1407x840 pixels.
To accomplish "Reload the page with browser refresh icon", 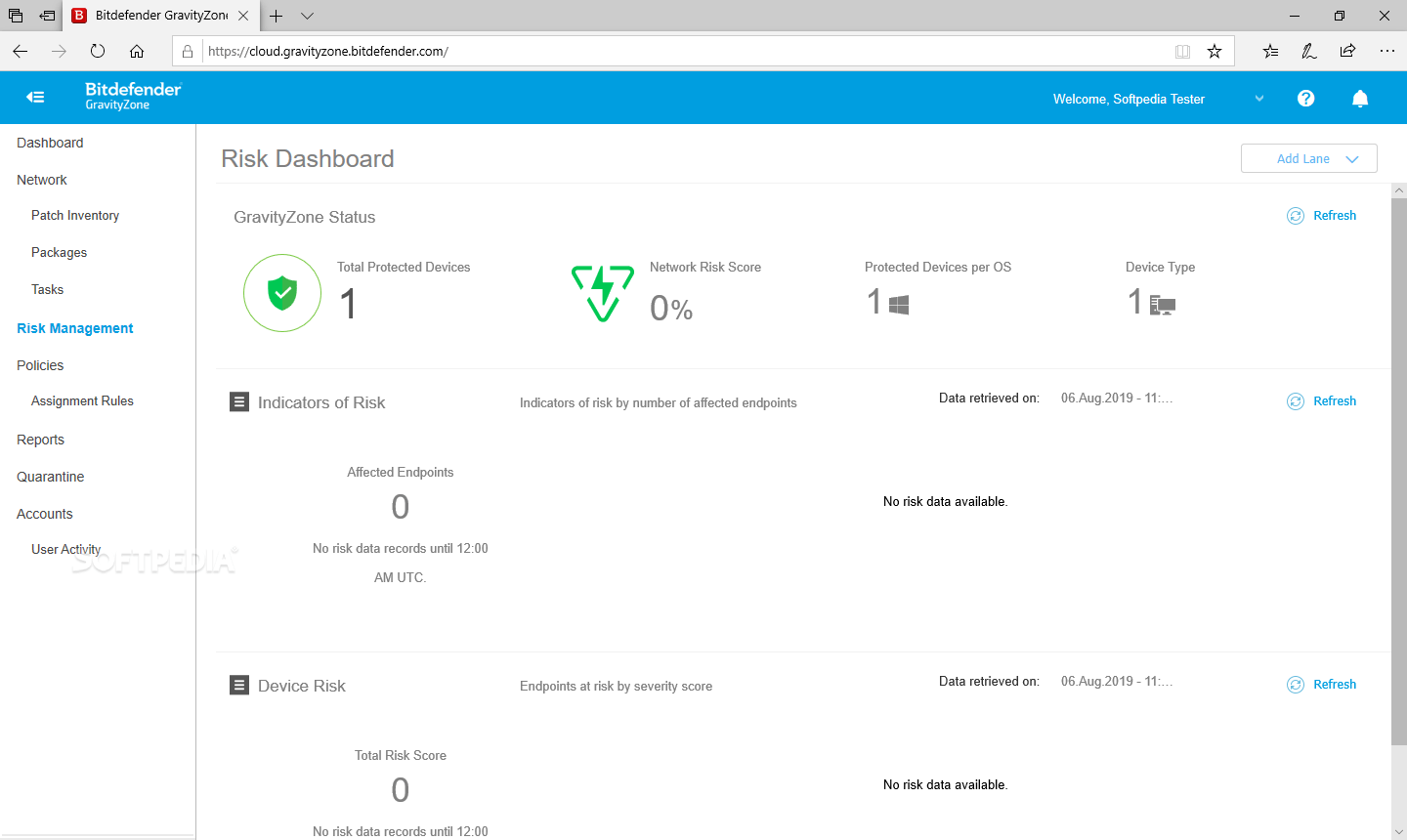I will point(98,51).
